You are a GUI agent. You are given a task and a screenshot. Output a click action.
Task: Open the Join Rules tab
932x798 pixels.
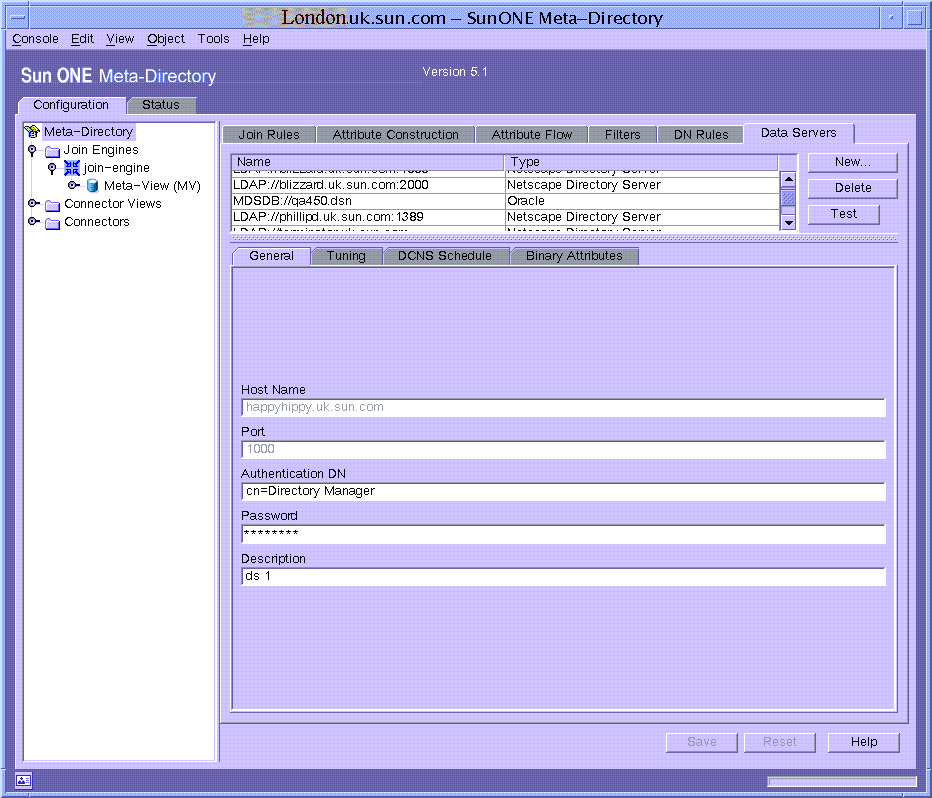pyautogui.click(x=269, y=135)
